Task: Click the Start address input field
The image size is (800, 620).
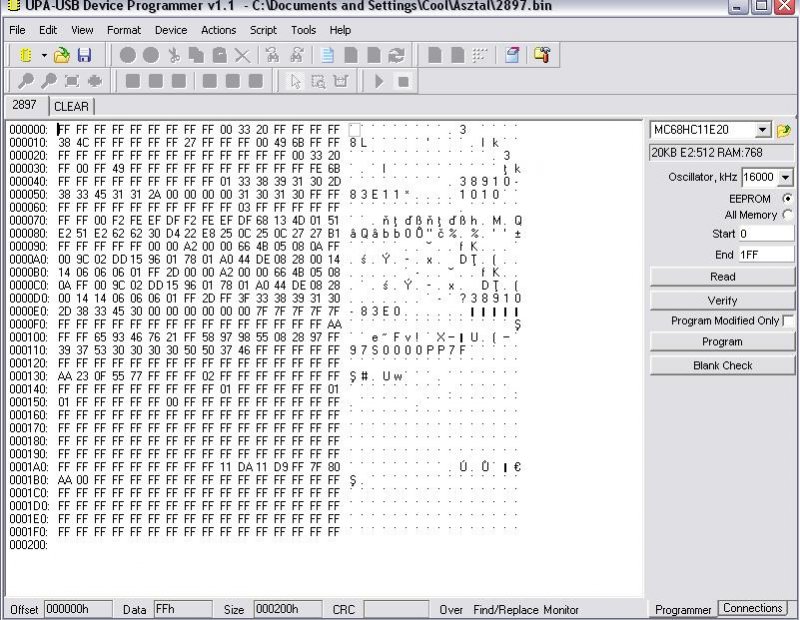Action: tap(767, 234)
